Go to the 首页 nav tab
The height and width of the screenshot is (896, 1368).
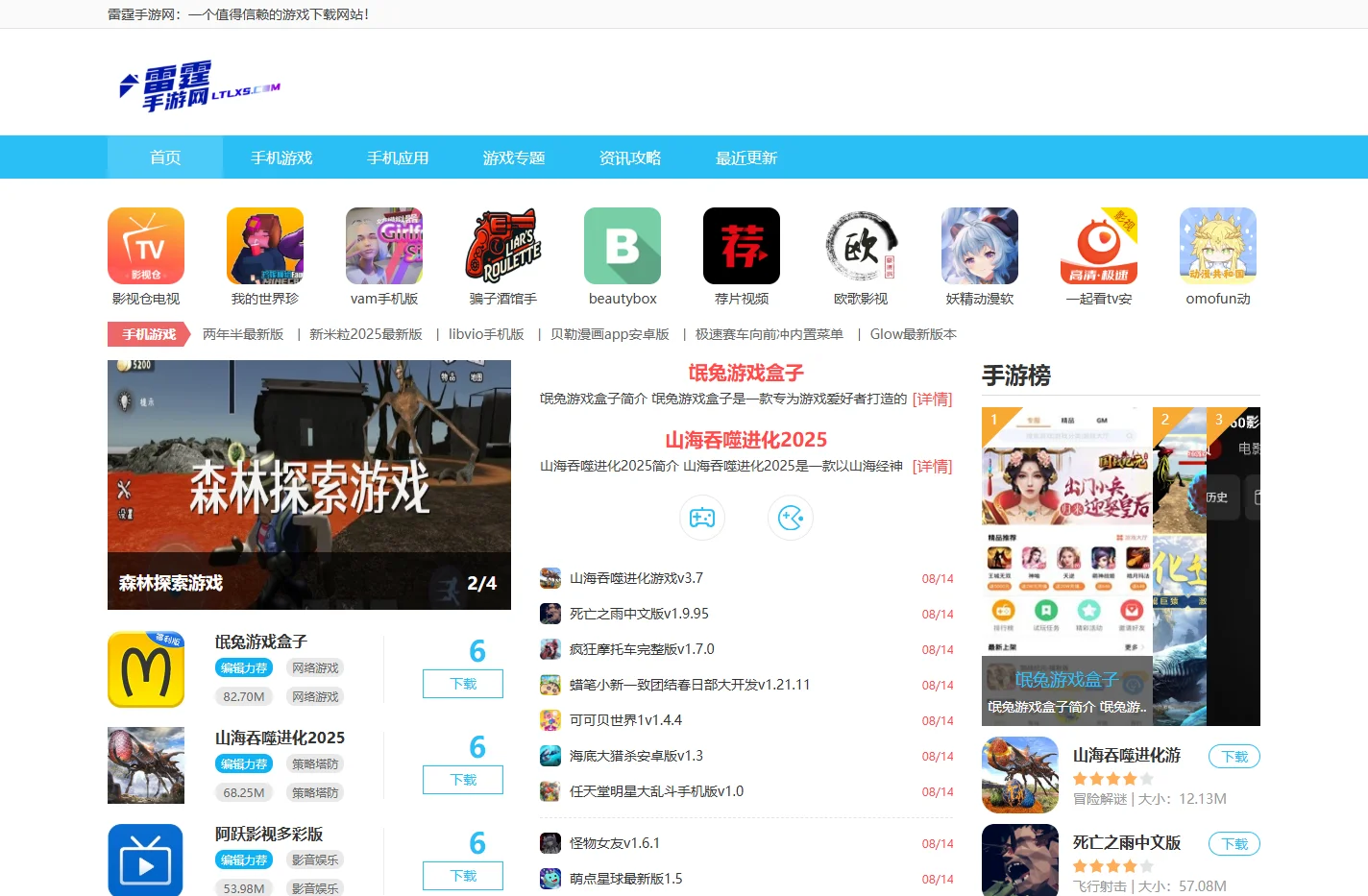click(x=165, y=157)
